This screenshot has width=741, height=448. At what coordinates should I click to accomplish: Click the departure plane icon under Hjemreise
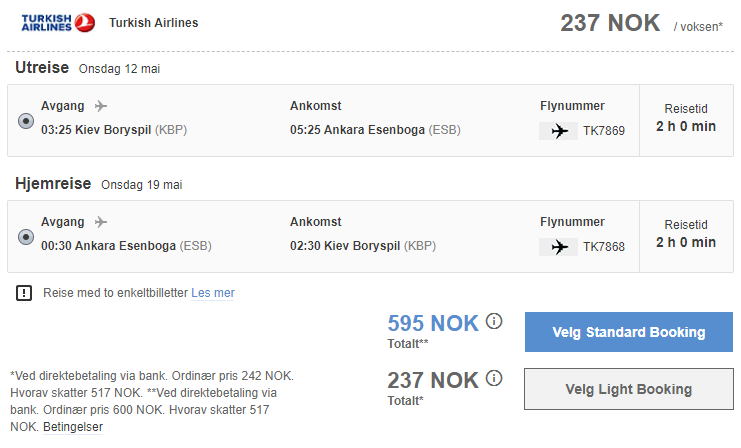(101, 222)
